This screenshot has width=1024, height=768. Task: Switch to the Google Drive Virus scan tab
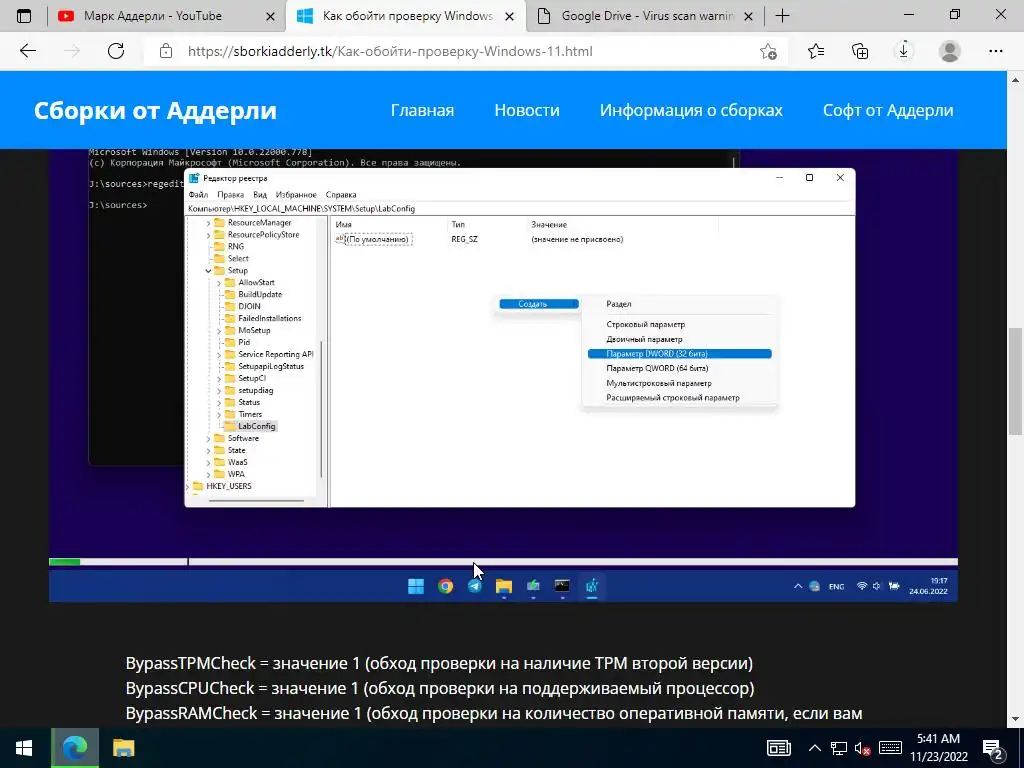(645, 16)
